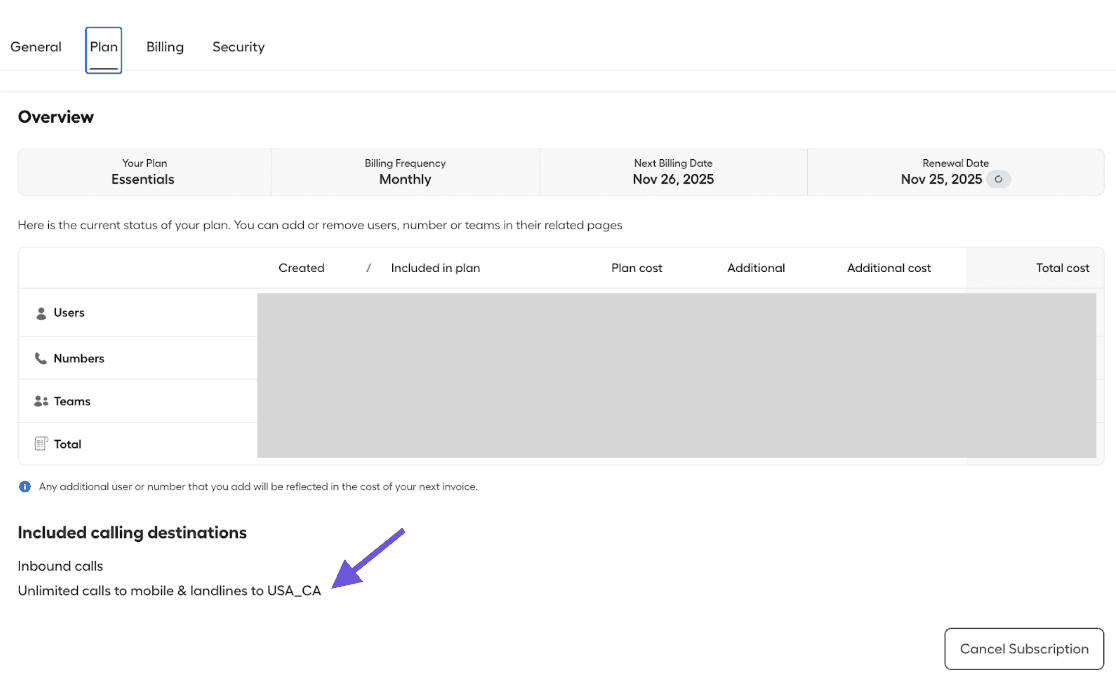The width and height of the screenshot is (1116, 686).
Task: Click the Total cost column header
Action: (1062, 267)
